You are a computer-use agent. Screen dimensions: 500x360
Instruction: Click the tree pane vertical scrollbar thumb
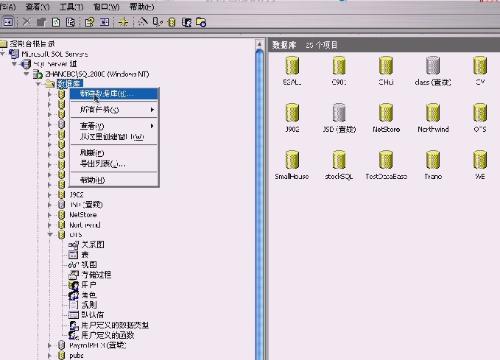pyautogui.click(x=260, y=204)
